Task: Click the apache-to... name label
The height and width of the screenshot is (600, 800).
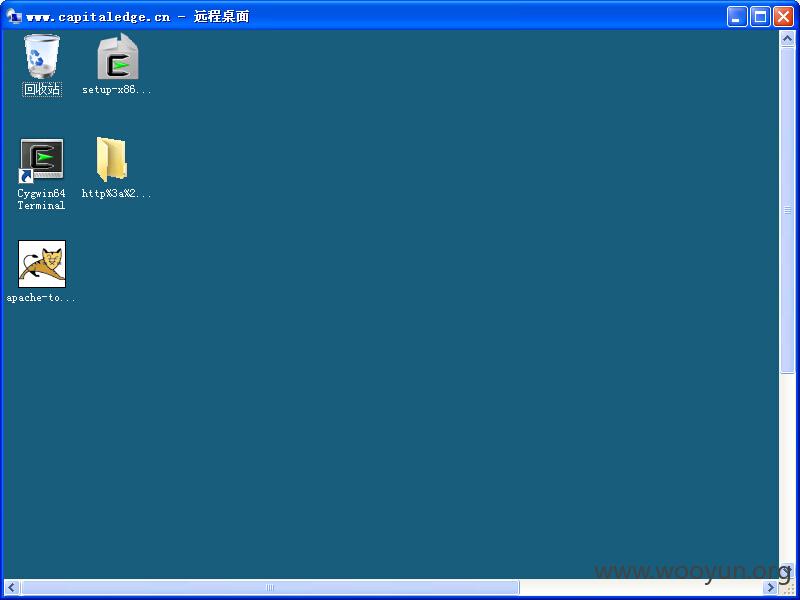Action: point(41,297)
